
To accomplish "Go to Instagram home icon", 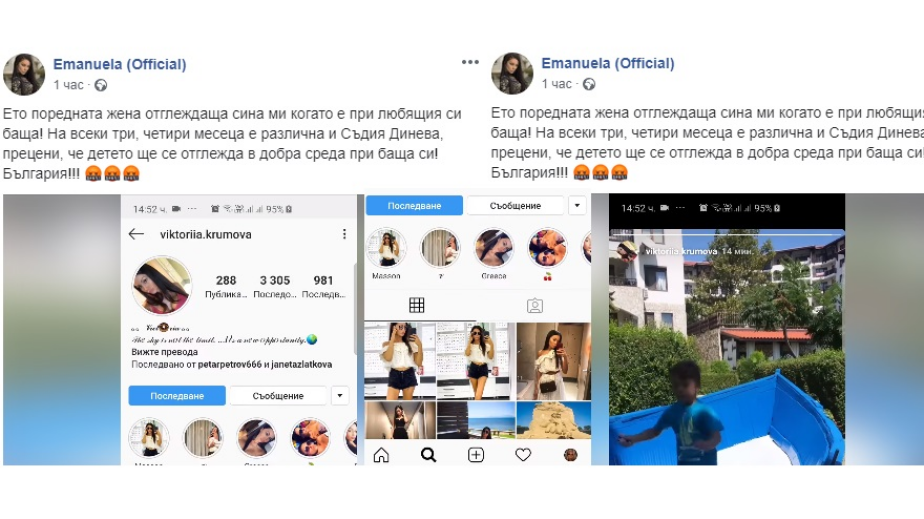I will click(x=381, y=455).
